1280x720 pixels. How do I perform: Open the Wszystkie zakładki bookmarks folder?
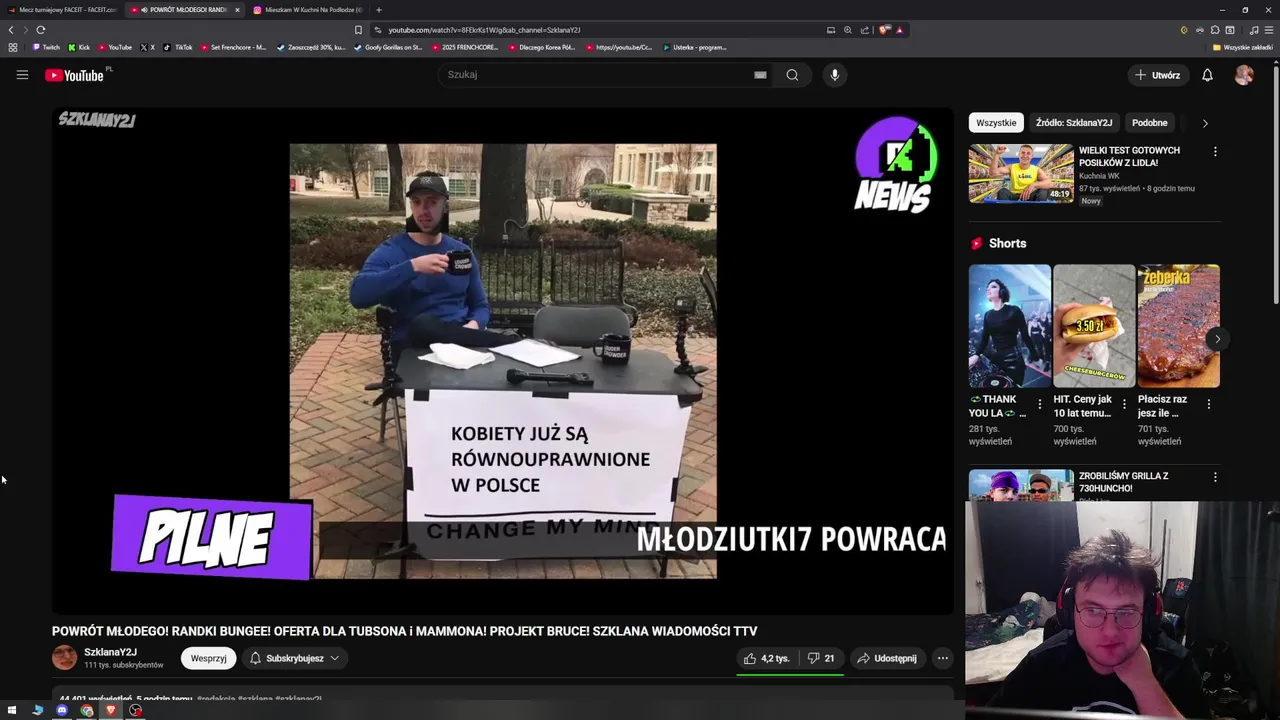coord(1243,47)
